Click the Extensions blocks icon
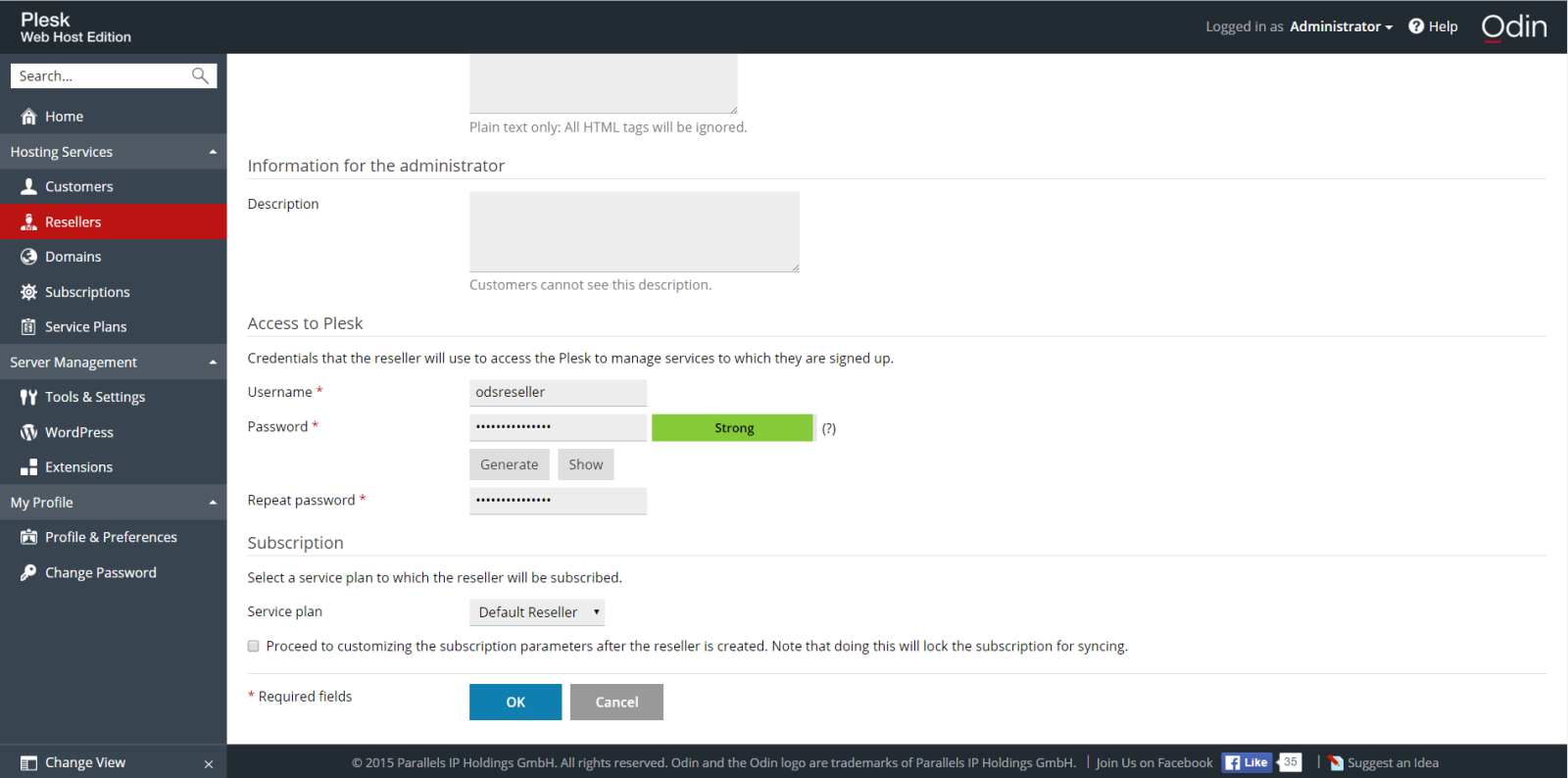Image resolution: width=1568 pixels, height=778 pixels. click(28, 467)
